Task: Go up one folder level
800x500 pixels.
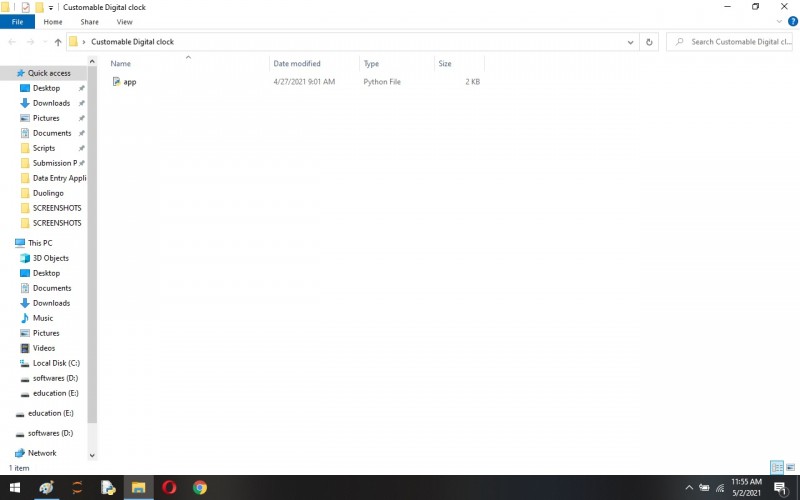Action: click(58, 42)
